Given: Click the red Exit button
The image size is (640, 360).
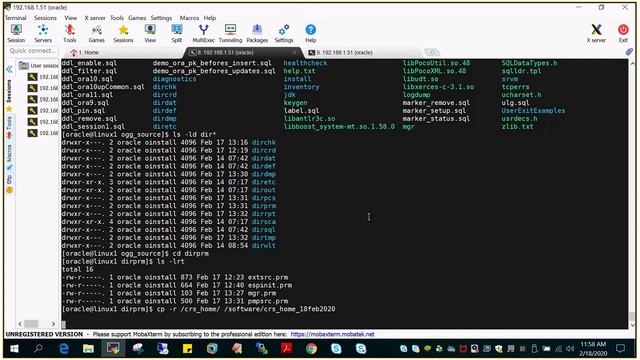Looking at the screenshot, I should click(623, 33).
